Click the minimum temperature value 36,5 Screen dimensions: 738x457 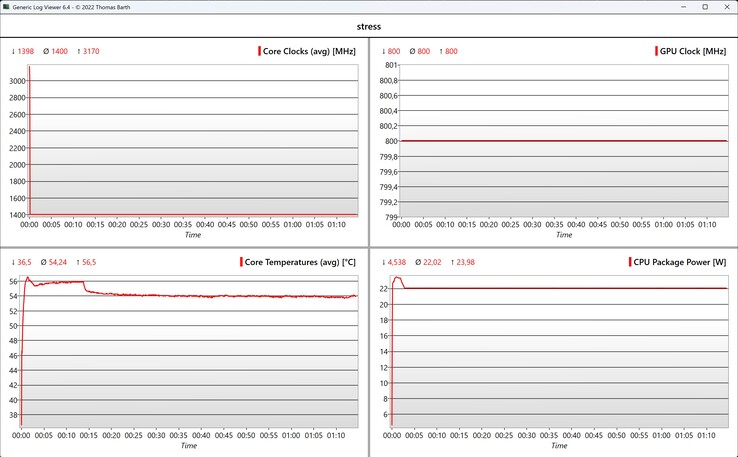click(24, 262)
